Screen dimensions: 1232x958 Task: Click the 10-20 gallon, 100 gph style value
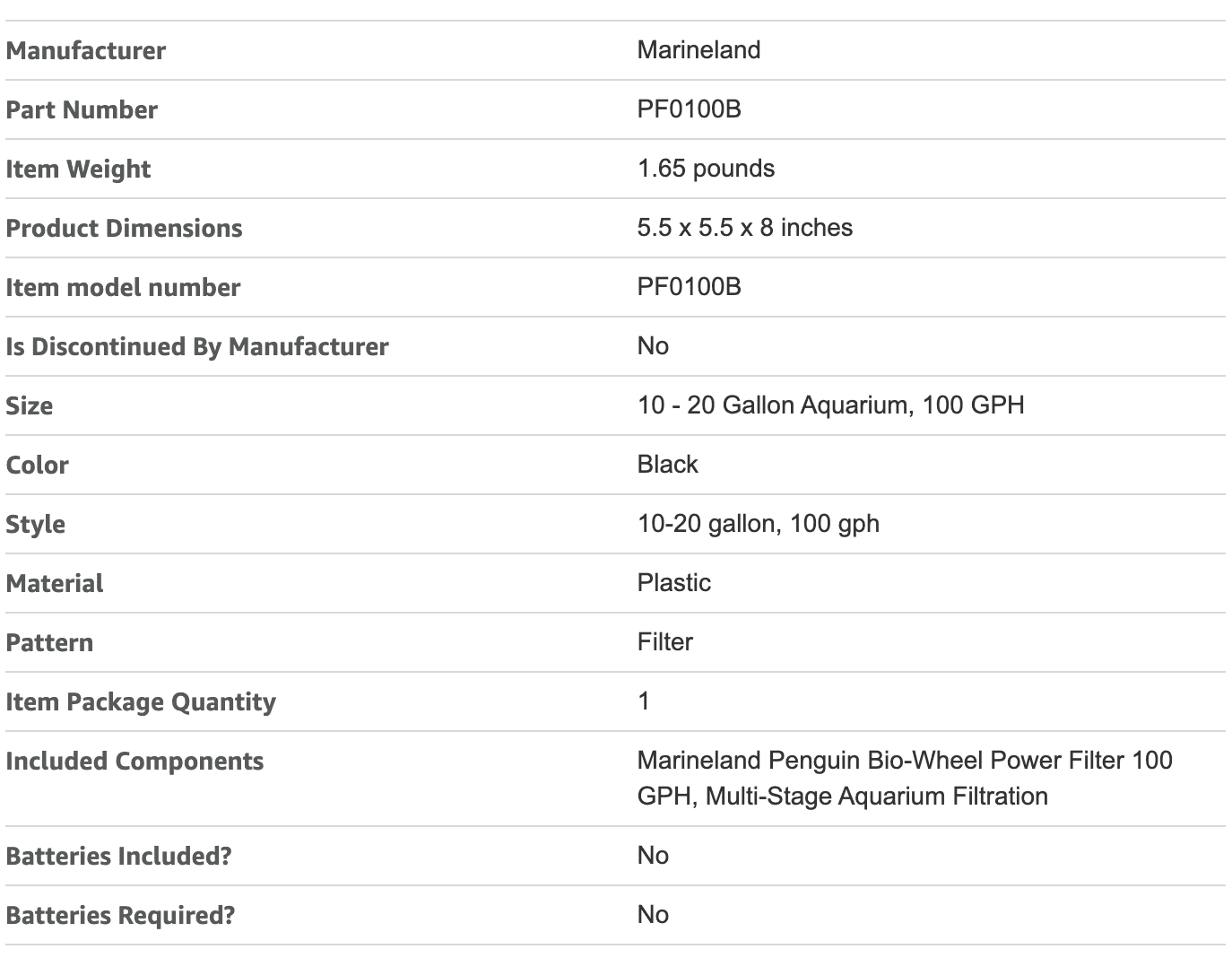[758, 523]
